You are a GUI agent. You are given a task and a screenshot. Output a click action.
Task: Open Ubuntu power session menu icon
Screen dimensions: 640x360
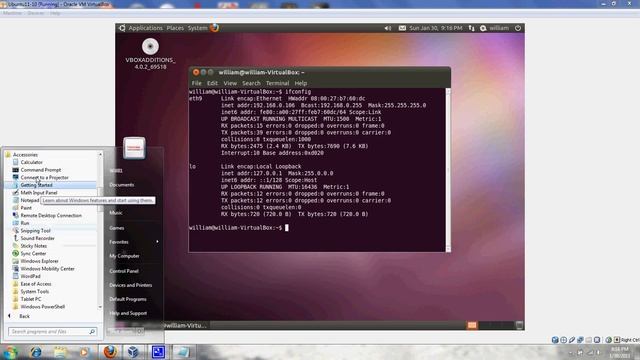click(518, 28)
